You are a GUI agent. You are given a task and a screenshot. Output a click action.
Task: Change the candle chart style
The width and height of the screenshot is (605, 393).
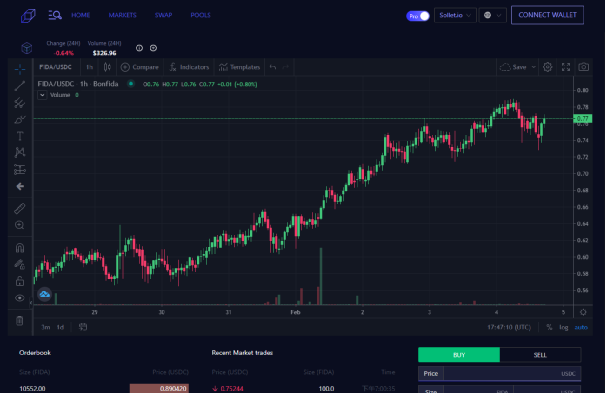107,67
